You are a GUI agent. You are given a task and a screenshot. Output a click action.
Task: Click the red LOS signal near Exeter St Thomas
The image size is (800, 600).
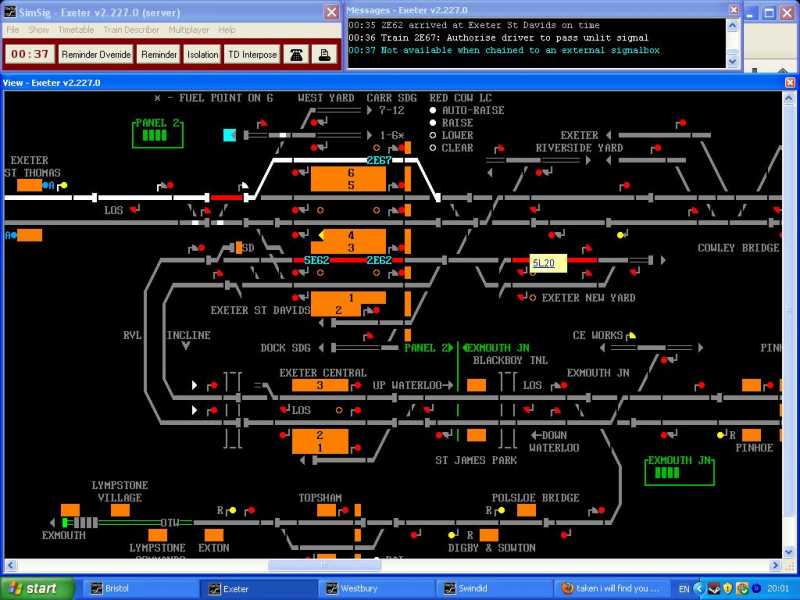(134, 209)
